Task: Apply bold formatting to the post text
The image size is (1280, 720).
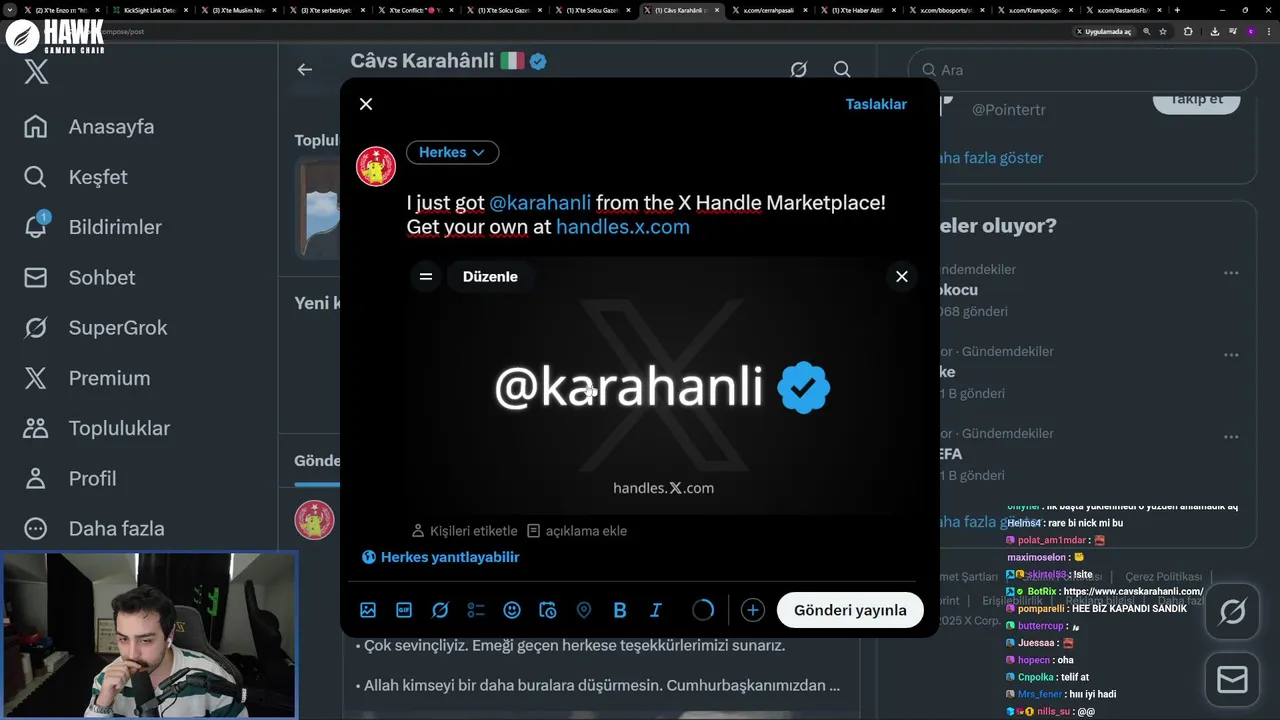Action: pos(620,610)
